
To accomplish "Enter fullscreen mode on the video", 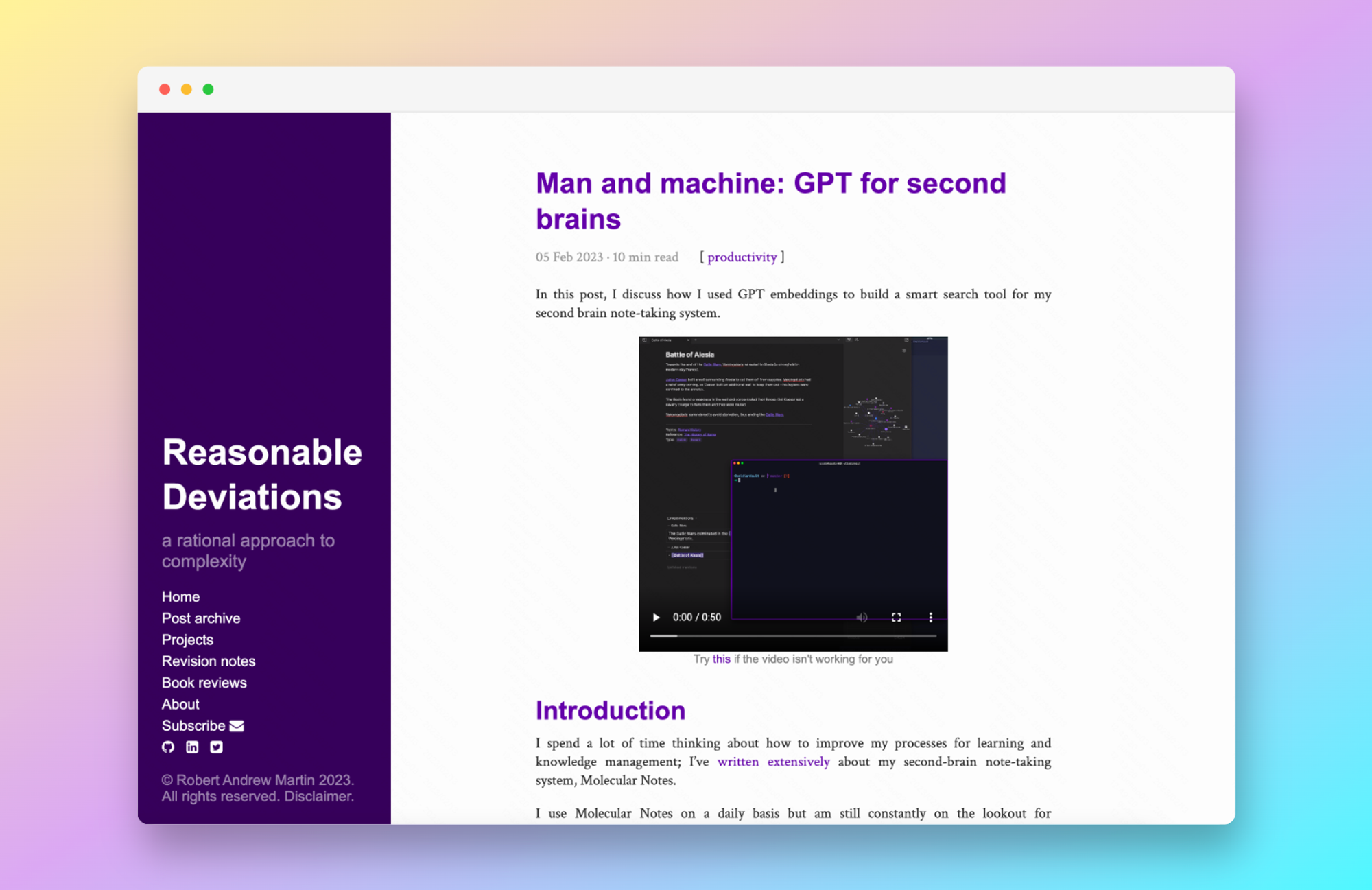I will point(897,618).
